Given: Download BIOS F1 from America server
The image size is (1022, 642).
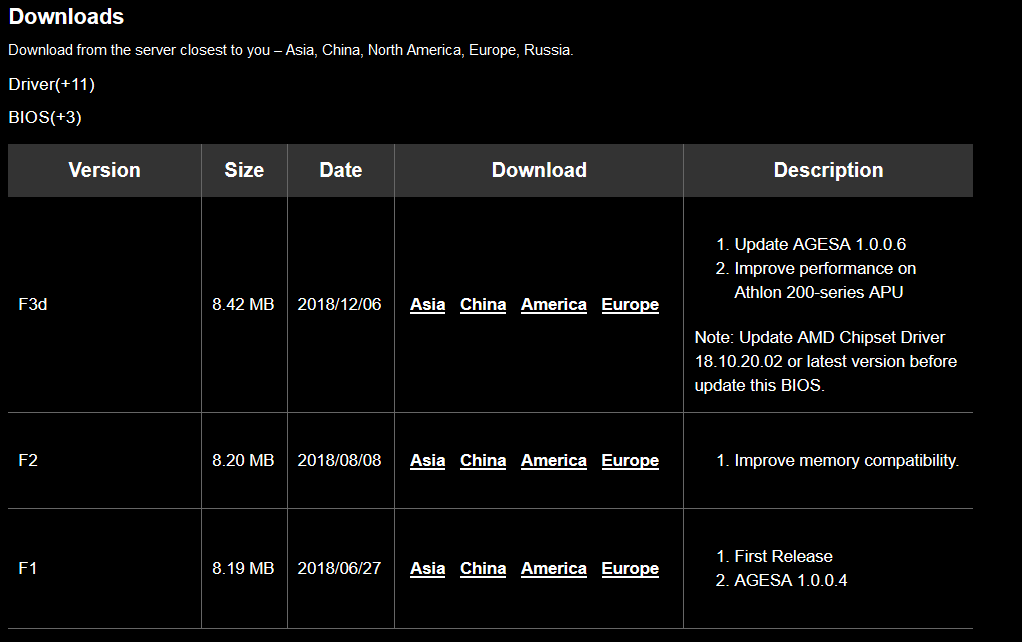Looking at the screenshot, I should tap(554, 568).
